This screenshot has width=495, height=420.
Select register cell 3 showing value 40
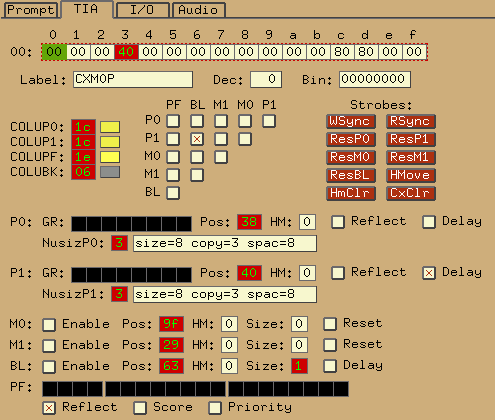(x=126, y=52)
